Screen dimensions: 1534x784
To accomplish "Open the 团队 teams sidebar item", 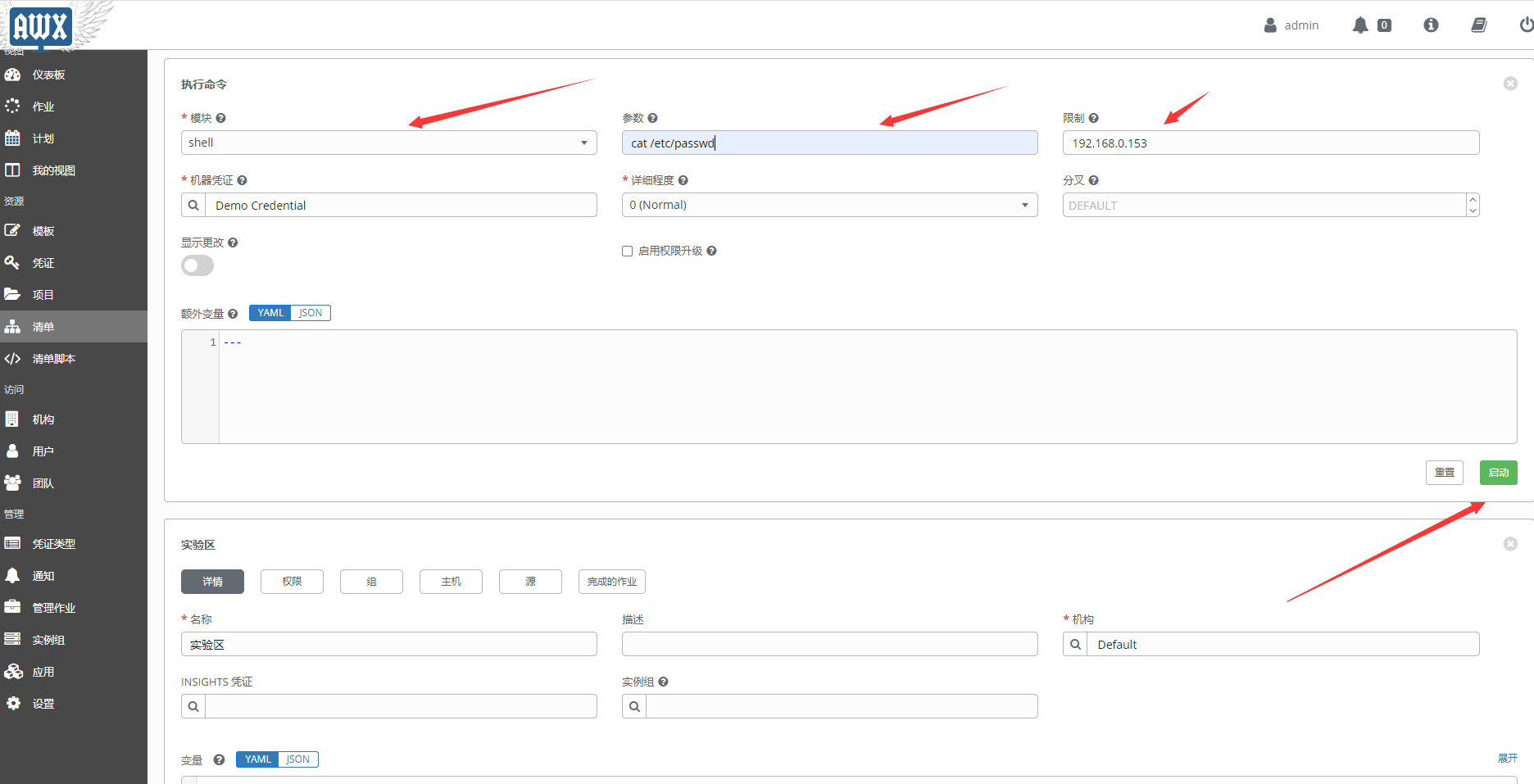I will click(x=43, y=483).
